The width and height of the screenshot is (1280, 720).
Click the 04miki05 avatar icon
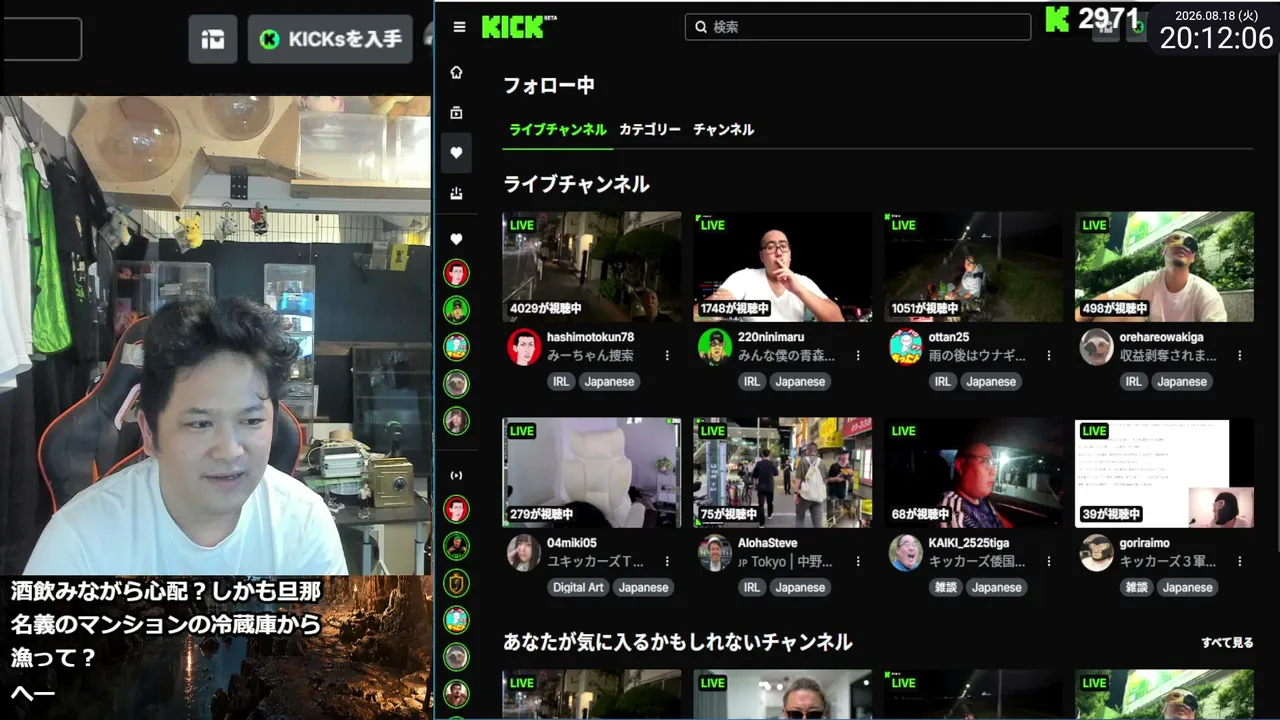coord(524,553)
